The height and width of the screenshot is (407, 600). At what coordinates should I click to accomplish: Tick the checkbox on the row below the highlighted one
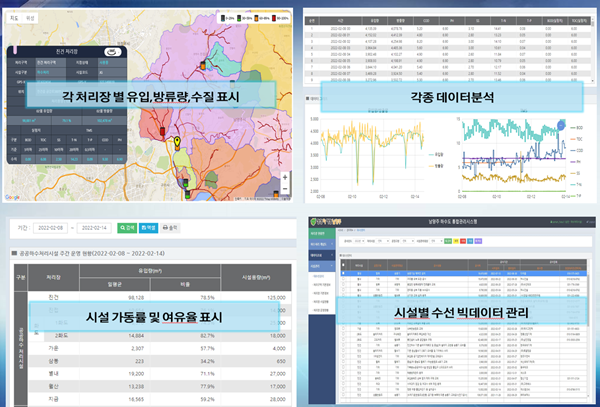click(343, 279)
